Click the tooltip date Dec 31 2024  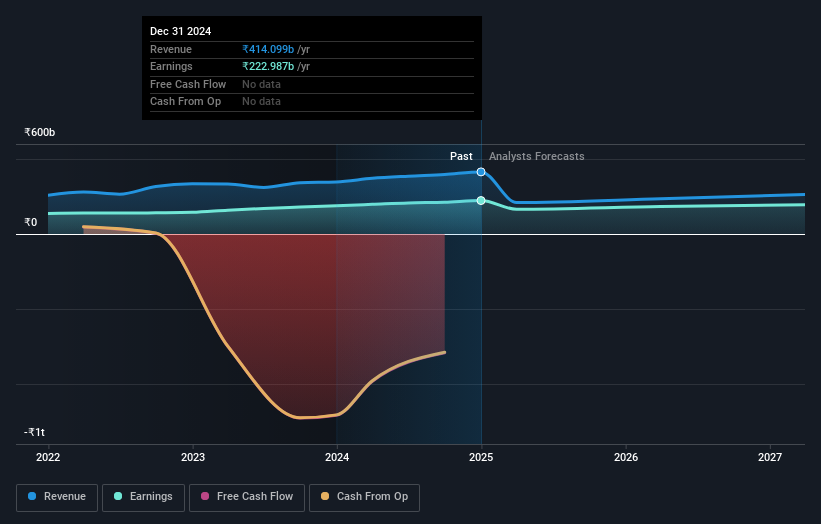click(x=181, y=31)
